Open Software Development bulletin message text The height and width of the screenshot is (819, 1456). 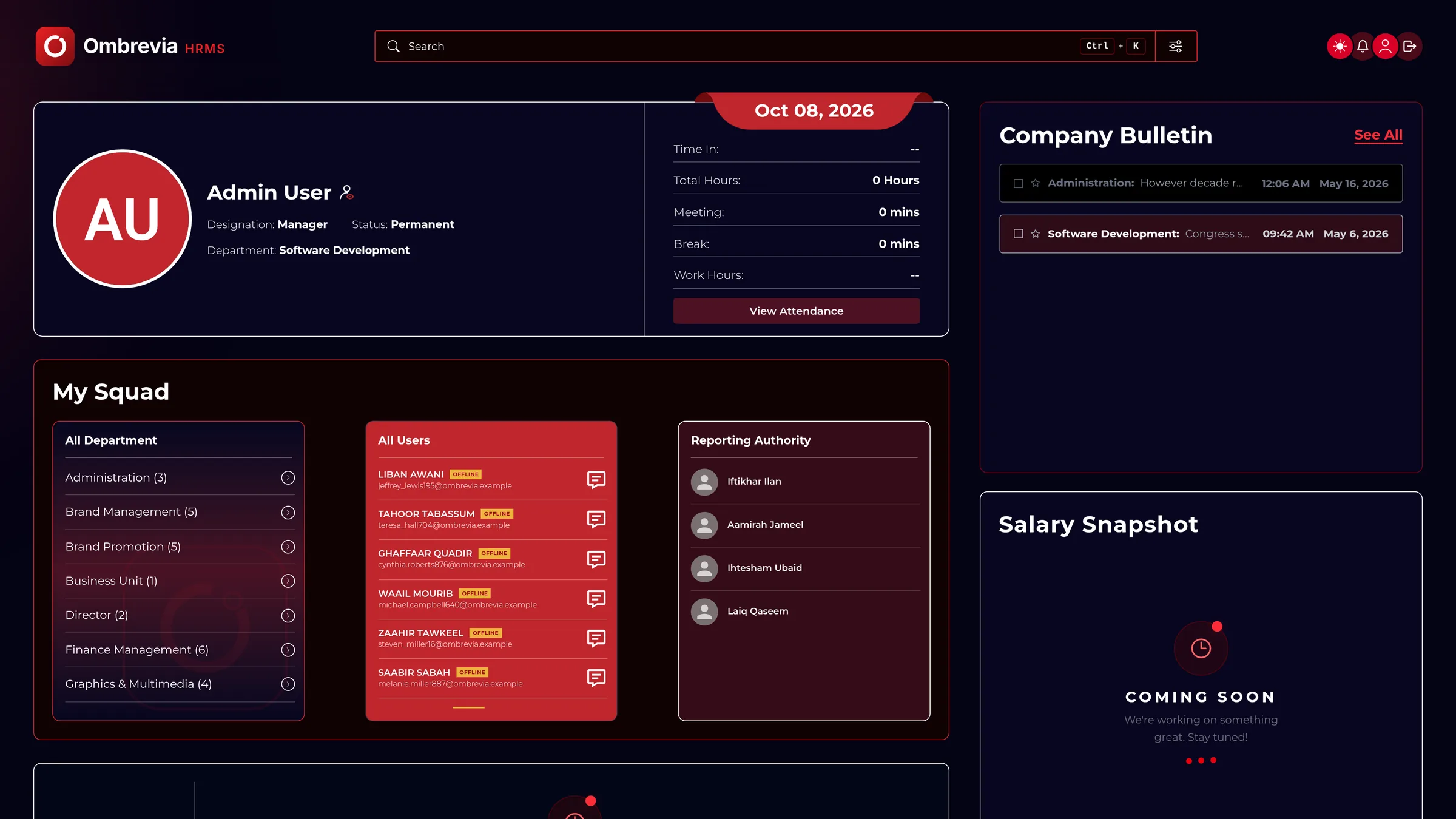1217,234
